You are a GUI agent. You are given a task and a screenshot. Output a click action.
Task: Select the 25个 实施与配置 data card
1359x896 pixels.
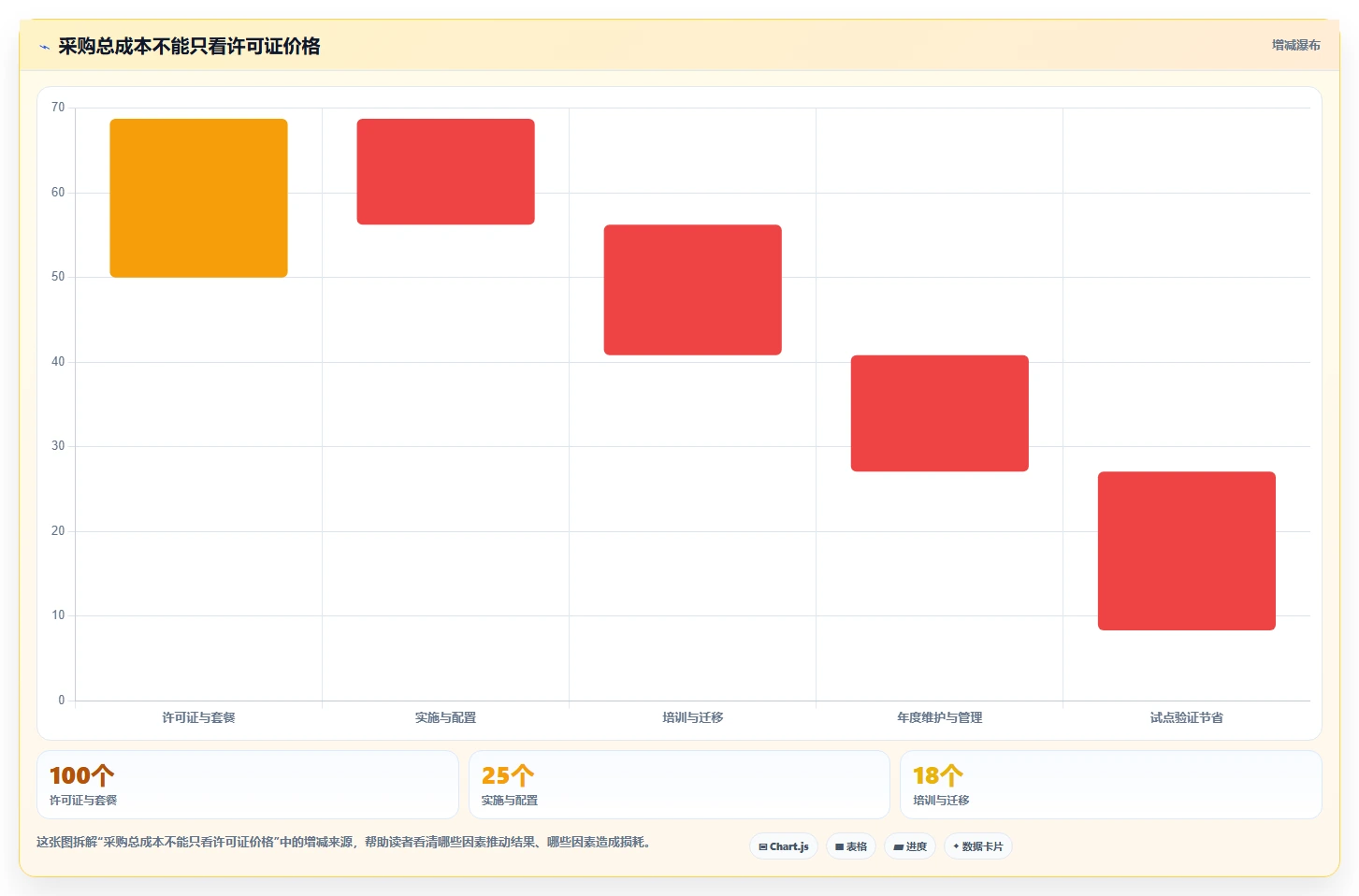[679, 785]
